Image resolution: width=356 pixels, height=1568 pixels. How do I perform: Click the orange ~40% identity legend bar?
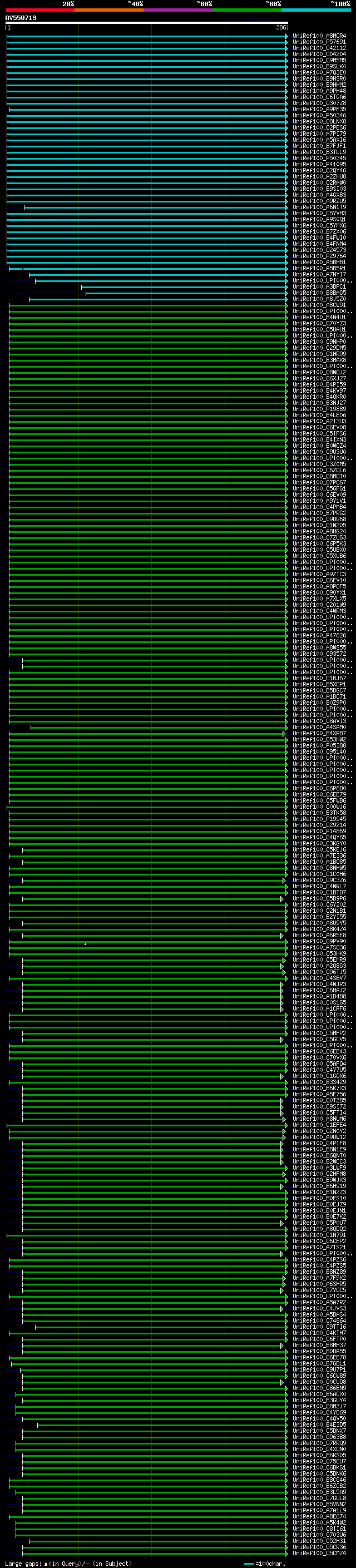(x=109, y=10)
